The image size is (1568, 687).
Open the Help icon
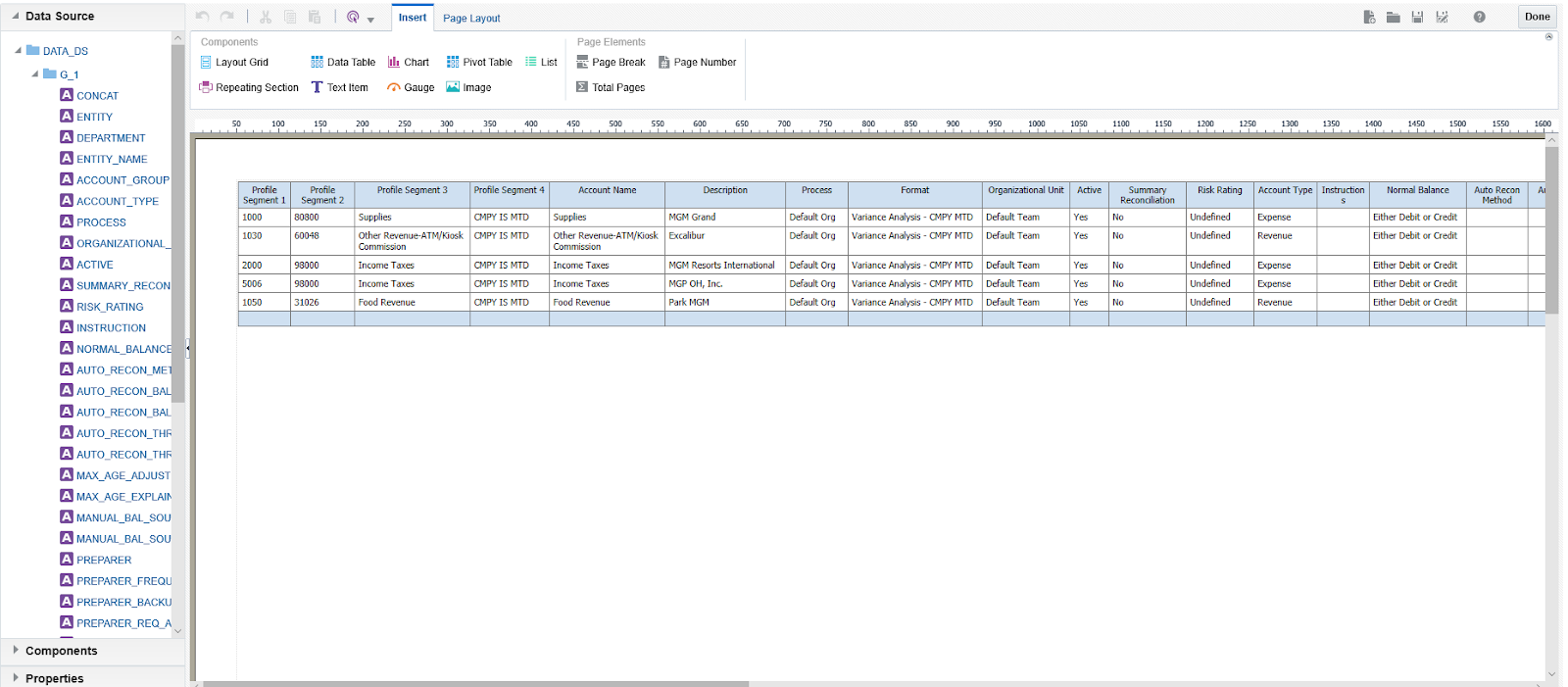click(x=1479, y=17)
